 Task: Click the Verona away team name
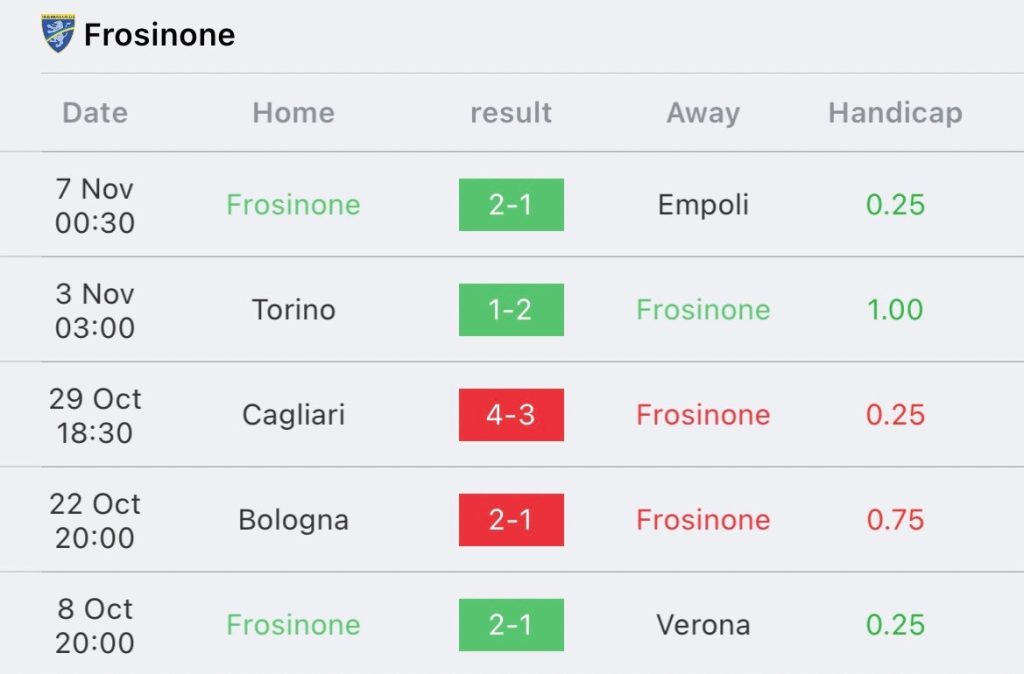pos(703,625)
